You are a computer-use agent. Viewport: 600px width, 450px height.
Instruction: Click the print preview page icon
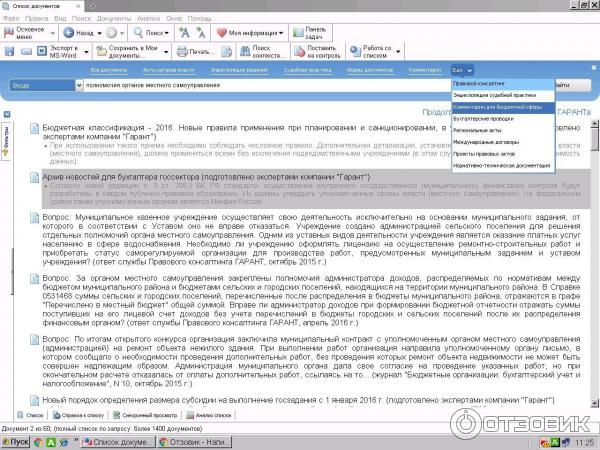pyautogui.click(x=226, y=51)
